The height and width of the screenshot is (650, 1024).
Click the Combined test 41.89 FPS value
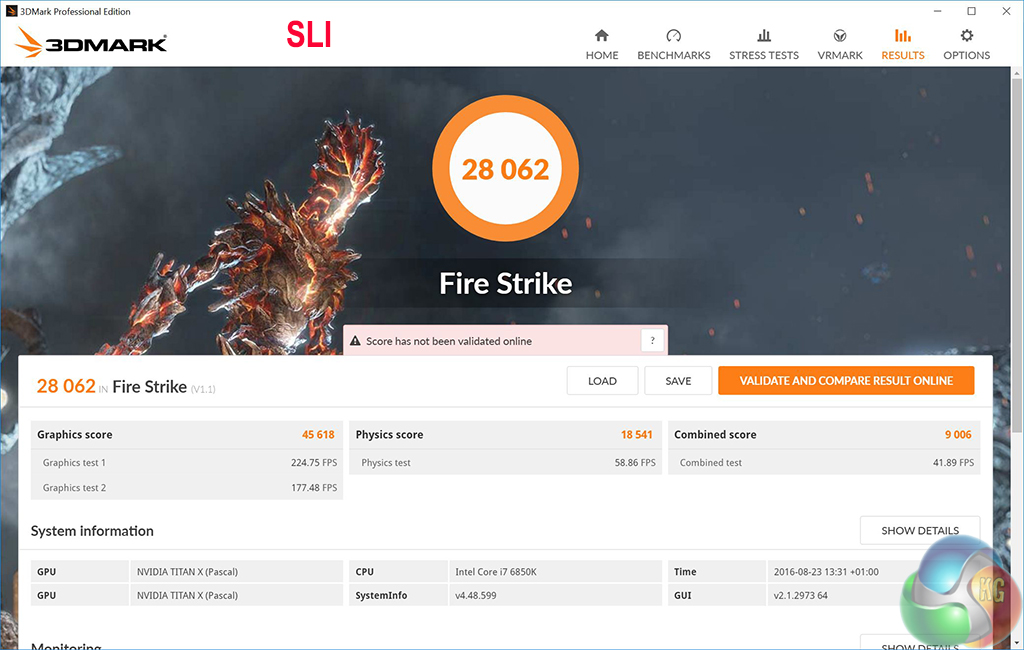click(x=953, y=463)
